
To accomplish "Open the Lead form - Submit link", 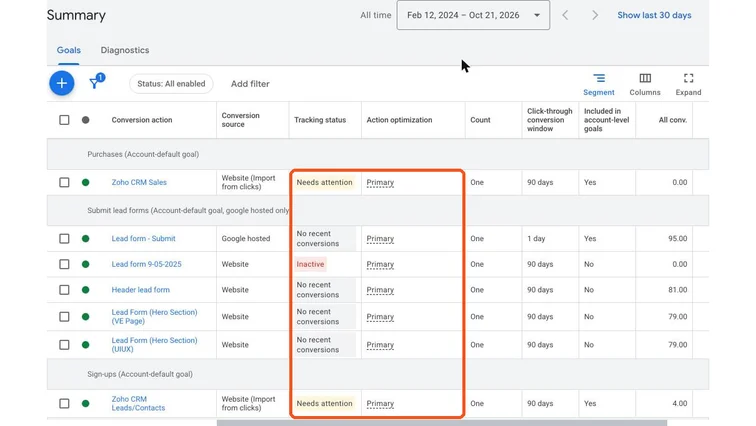I will coord(143,239).
